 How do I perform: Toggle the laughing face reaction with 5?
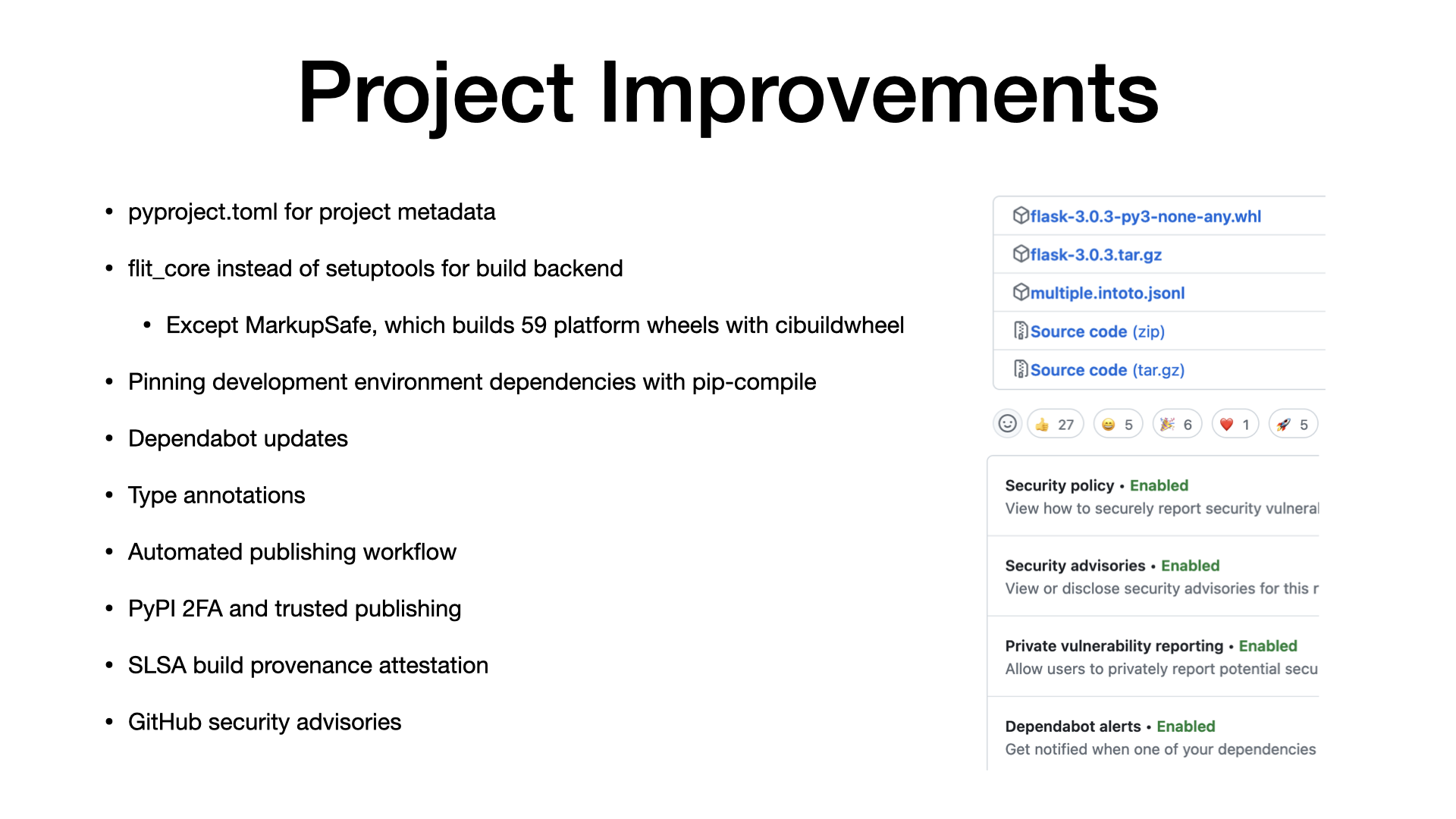click(1118, 424)
